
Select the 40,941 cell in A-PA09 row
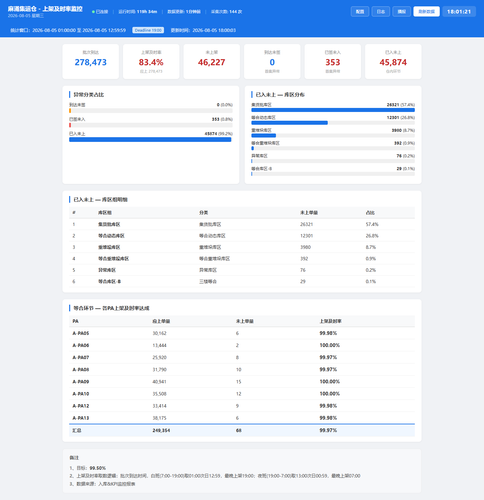(159, 382)
